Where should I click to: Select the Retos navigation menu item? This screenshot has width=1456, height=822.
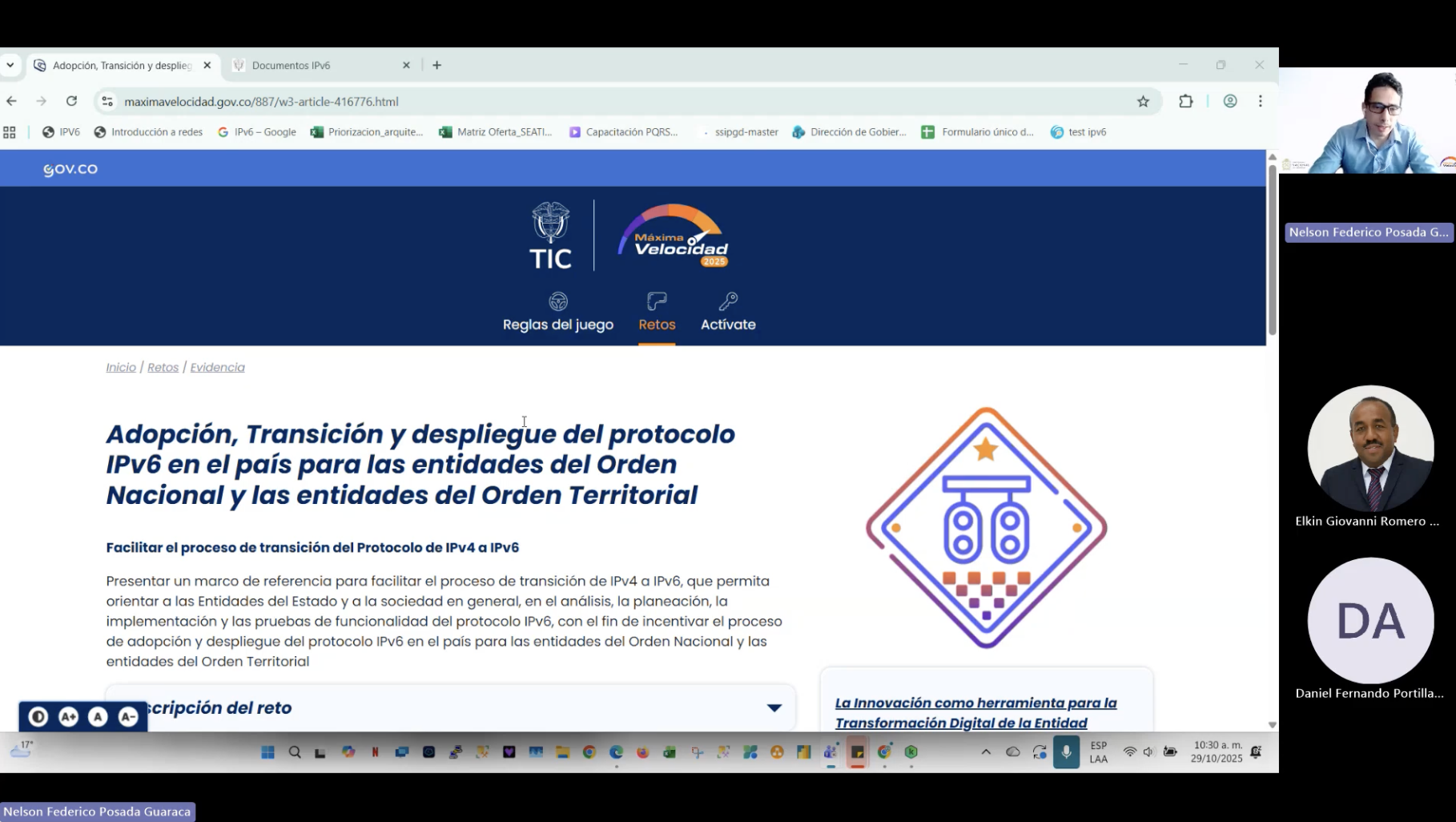pos(657,324)
